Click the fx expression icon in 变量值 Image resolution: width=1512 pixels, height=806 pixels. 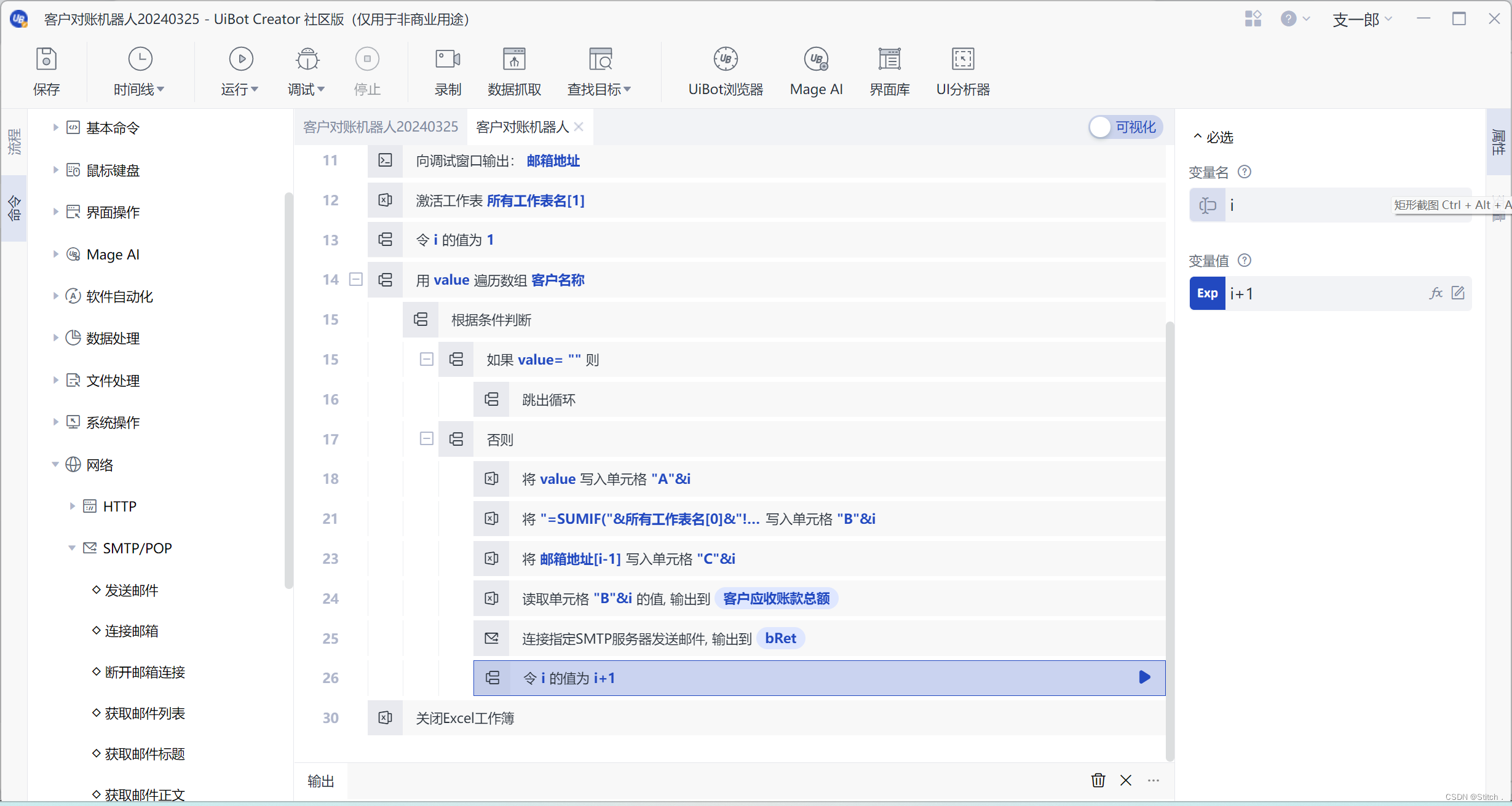point(1436,293)
